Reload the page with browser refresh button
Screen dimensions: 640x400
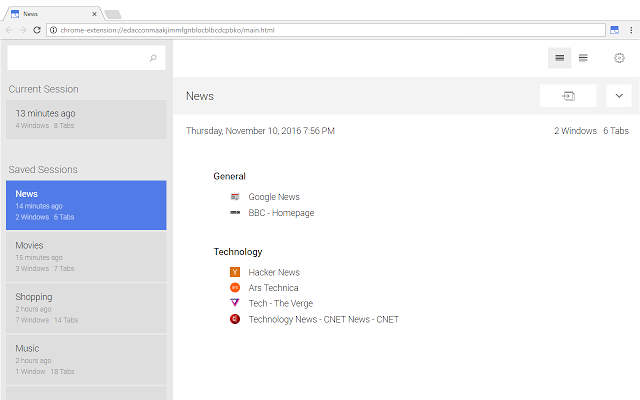click(x=37, y=30)
